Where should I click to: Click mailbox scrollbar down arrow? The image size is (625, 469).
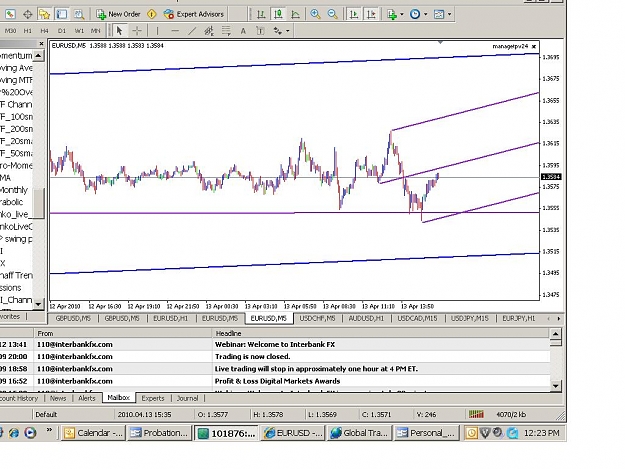pyautogui.click(x=556, y=385)
